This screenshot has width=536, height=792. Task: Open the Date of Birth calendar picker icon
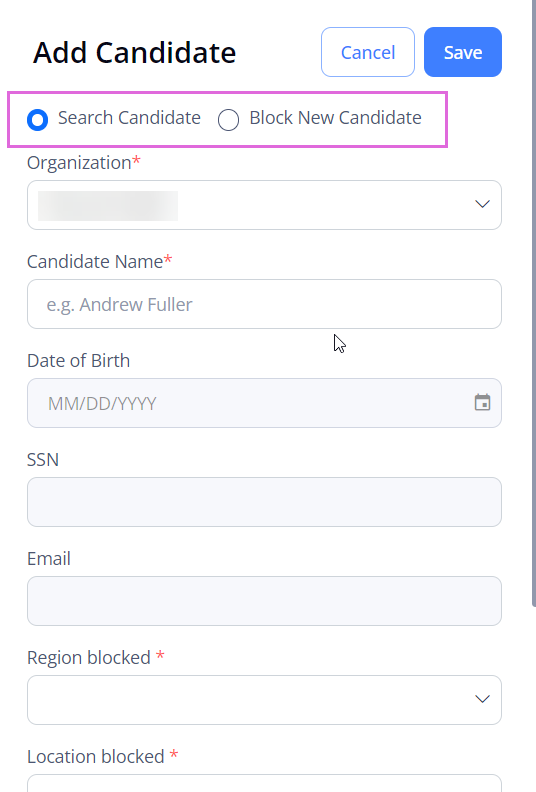point(482,403)
